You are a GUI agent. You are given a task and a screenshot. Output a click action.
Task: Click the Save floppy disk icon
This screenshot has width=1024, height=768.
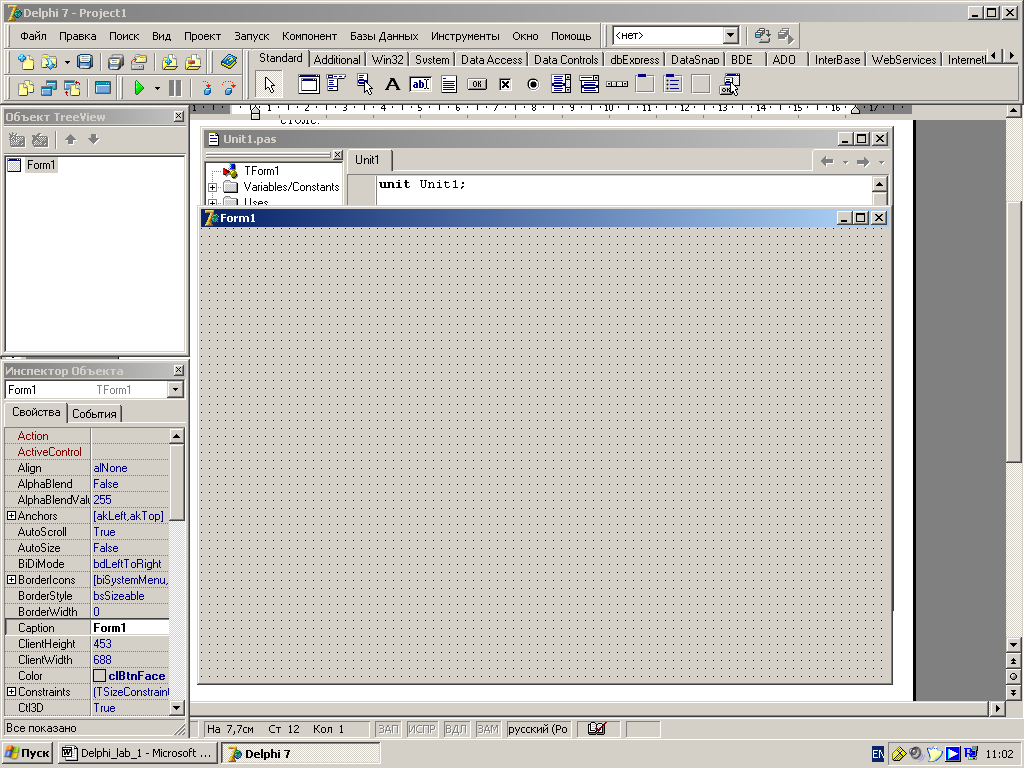pyautogui.click(x=84, y=61)
